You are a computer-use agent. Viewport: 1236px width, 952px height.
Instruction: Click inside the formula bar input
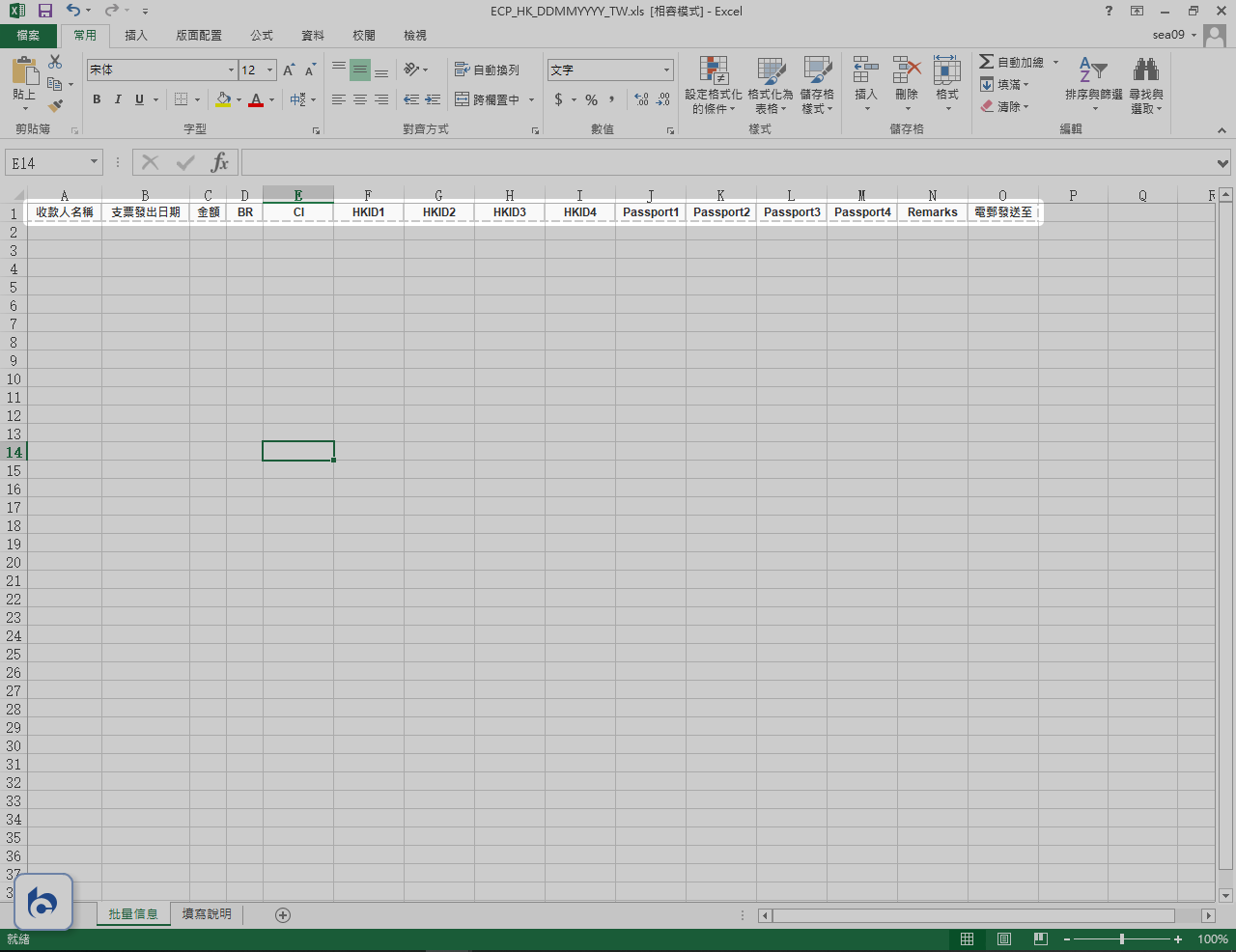(x=724, y=162)
